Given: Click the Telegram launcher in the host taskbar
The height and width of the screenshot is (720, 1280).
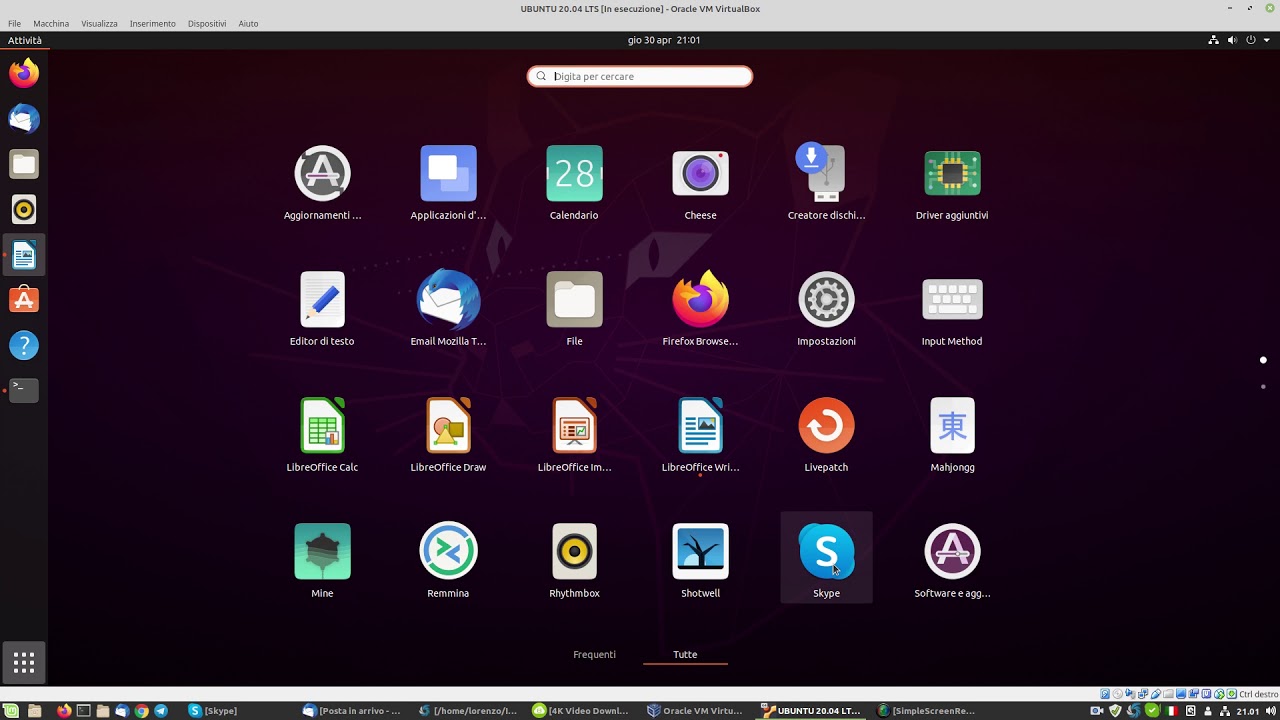Looking at the screenshot, I should (161, 711).
